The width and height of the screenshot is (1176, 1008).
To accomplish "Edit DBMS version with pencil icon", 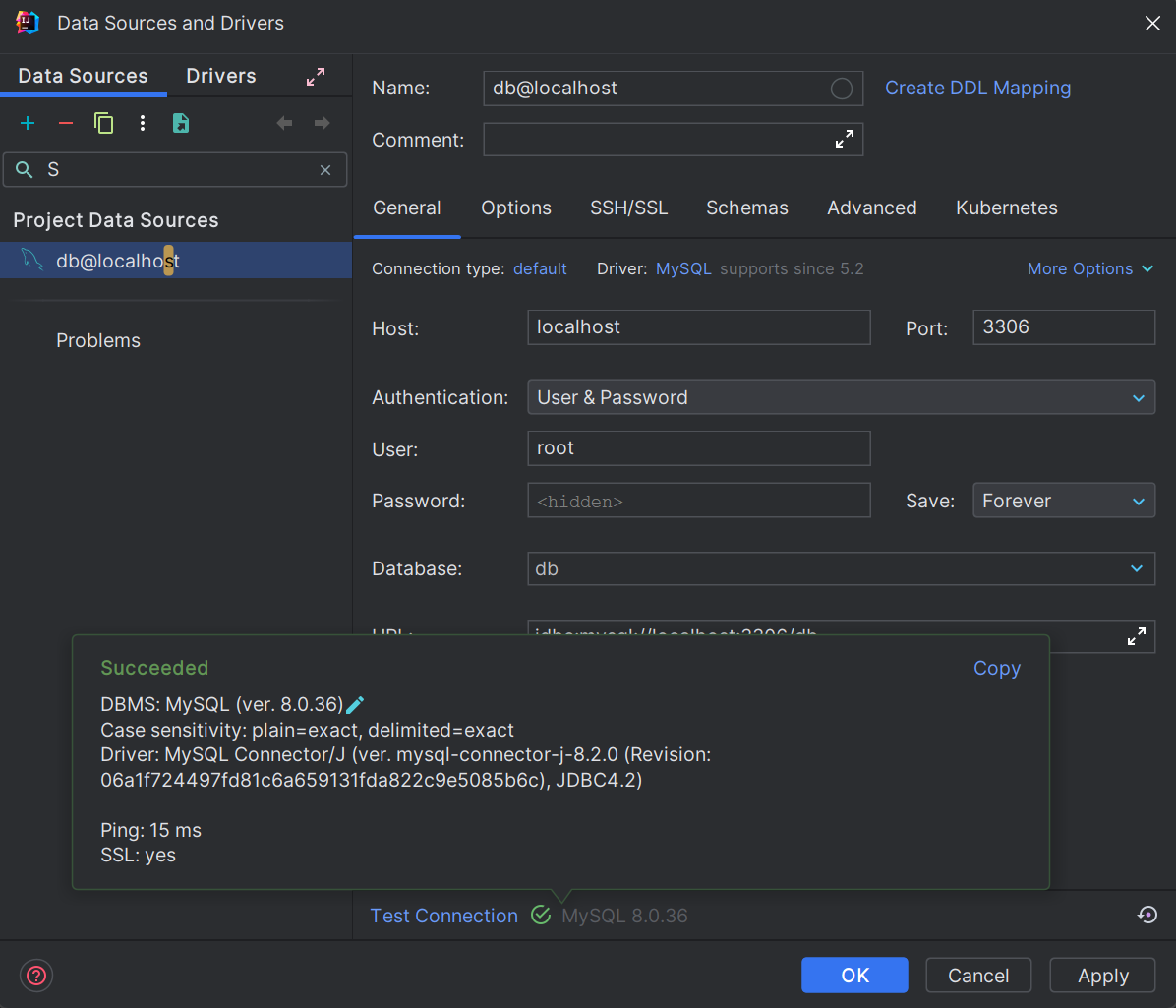I will [x=356, y=705].
